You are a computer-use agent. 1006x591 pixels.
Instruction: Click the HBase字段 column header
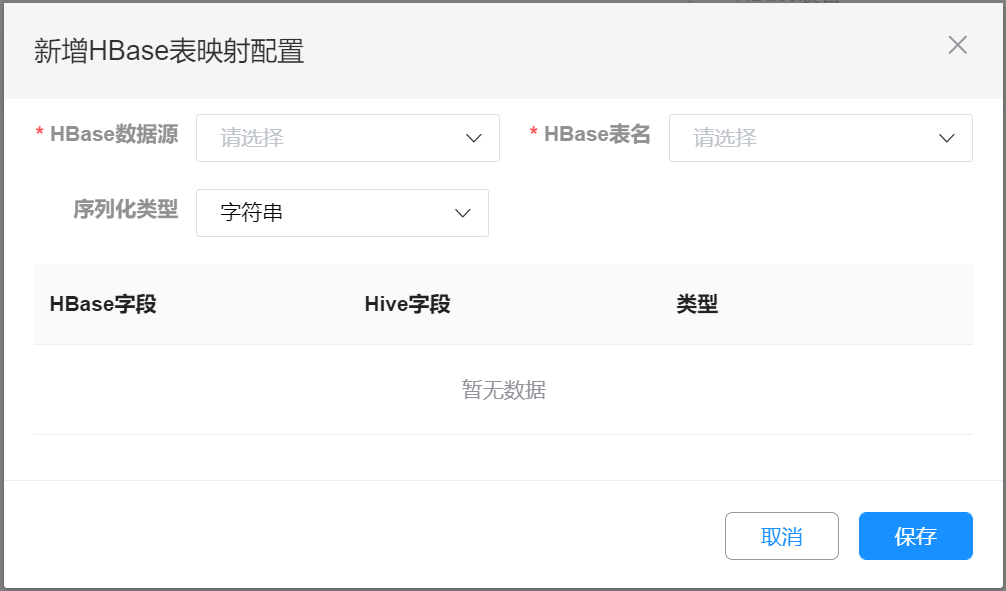[103, 305]
